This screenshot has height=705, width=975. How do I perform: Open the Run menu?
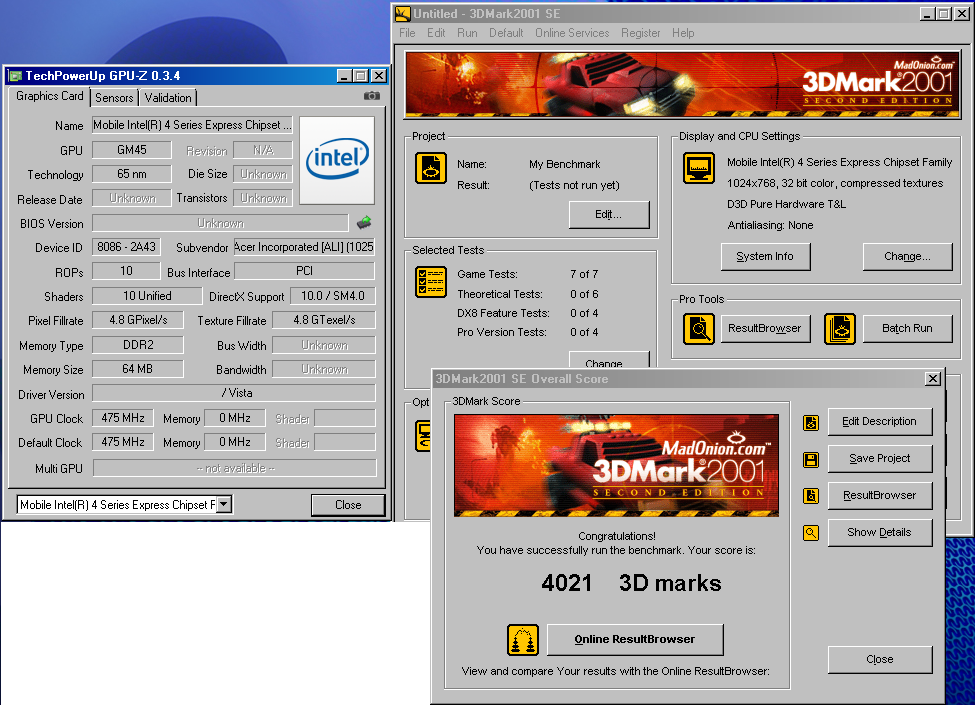467,33
